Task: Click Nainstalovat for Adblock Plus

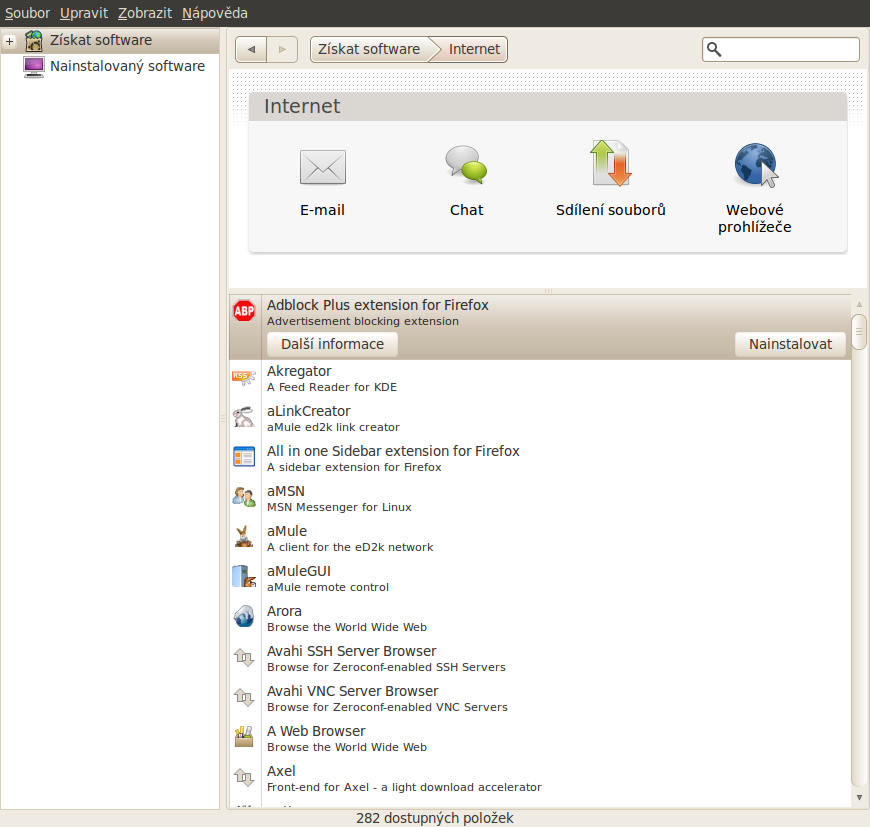Action: tap(790, 344)
